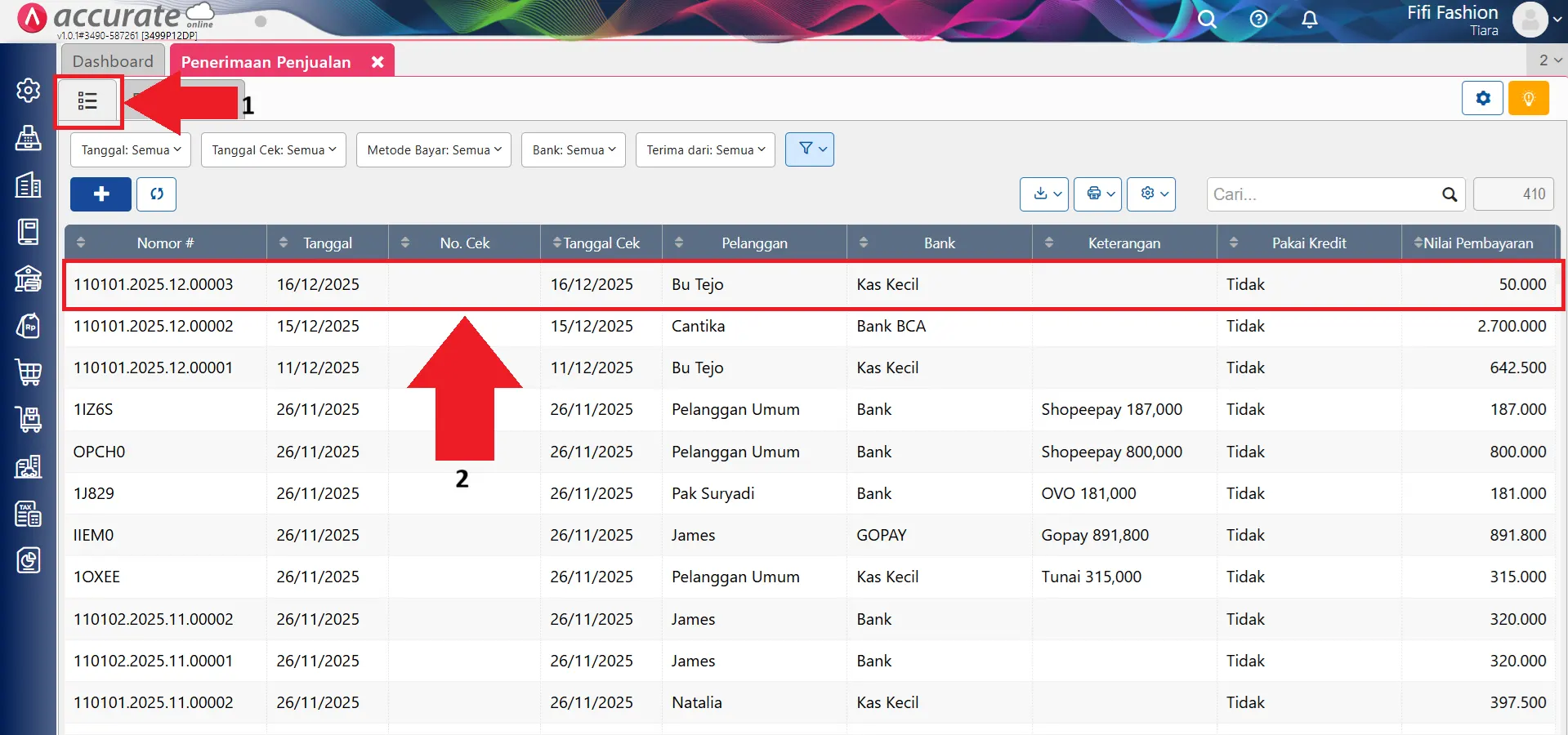The height and width of the screenshot is (735, 1568).
Task: Open row 110101.2025.12.00002 for Cantika
Action: coord(154,327)
